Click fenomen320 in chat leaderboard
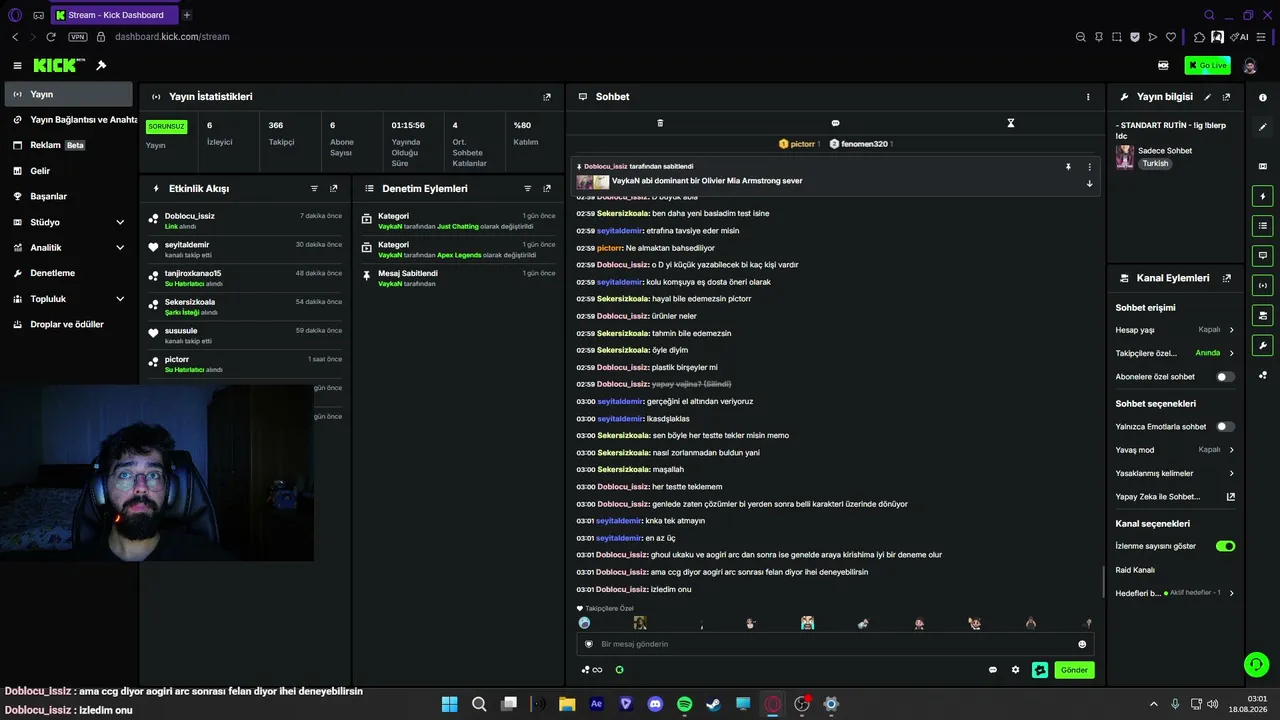The height and width of the screenshot is (720, 1280). (x=862, y=144)
